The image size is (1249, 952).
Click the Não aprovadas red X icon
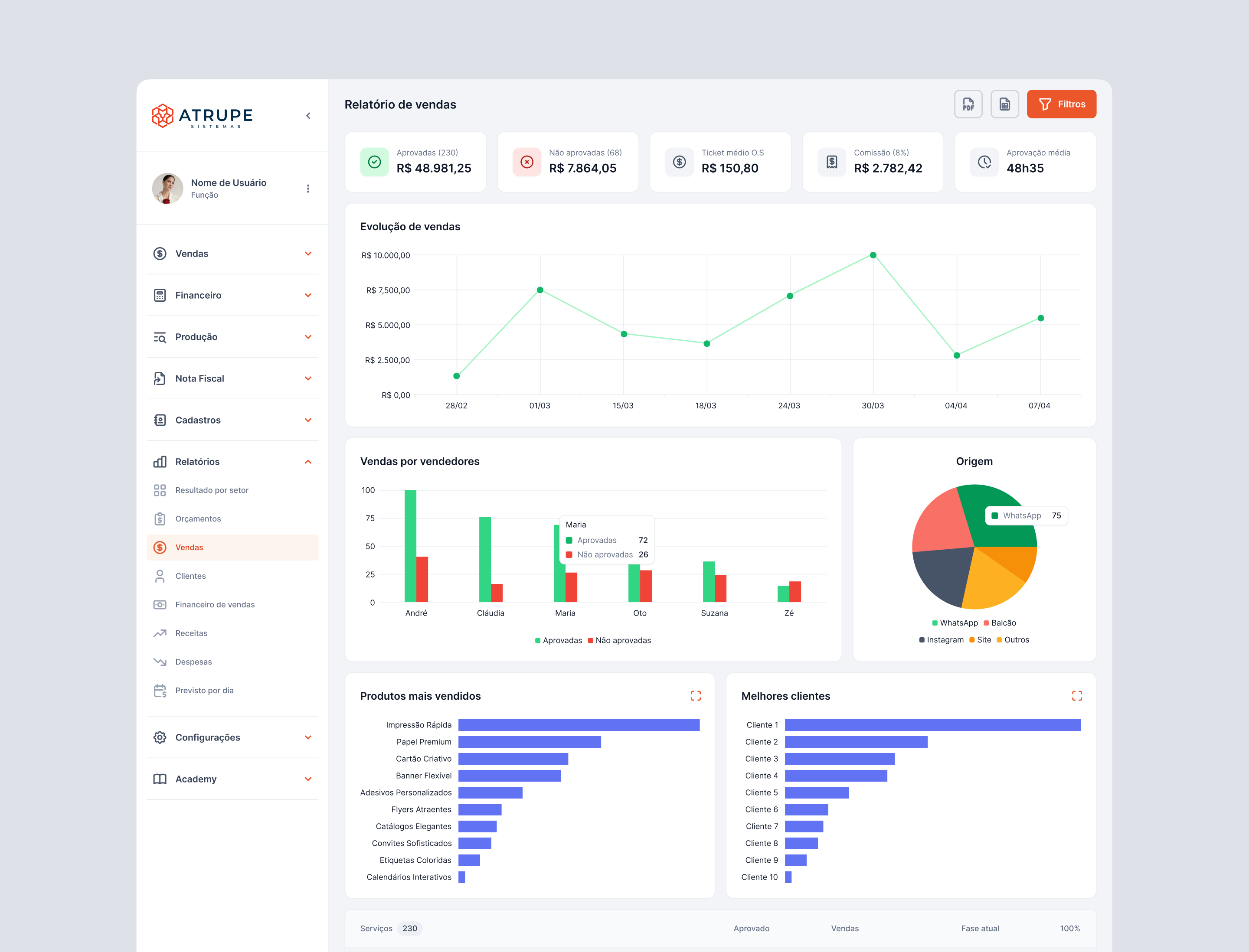[526, 162]
